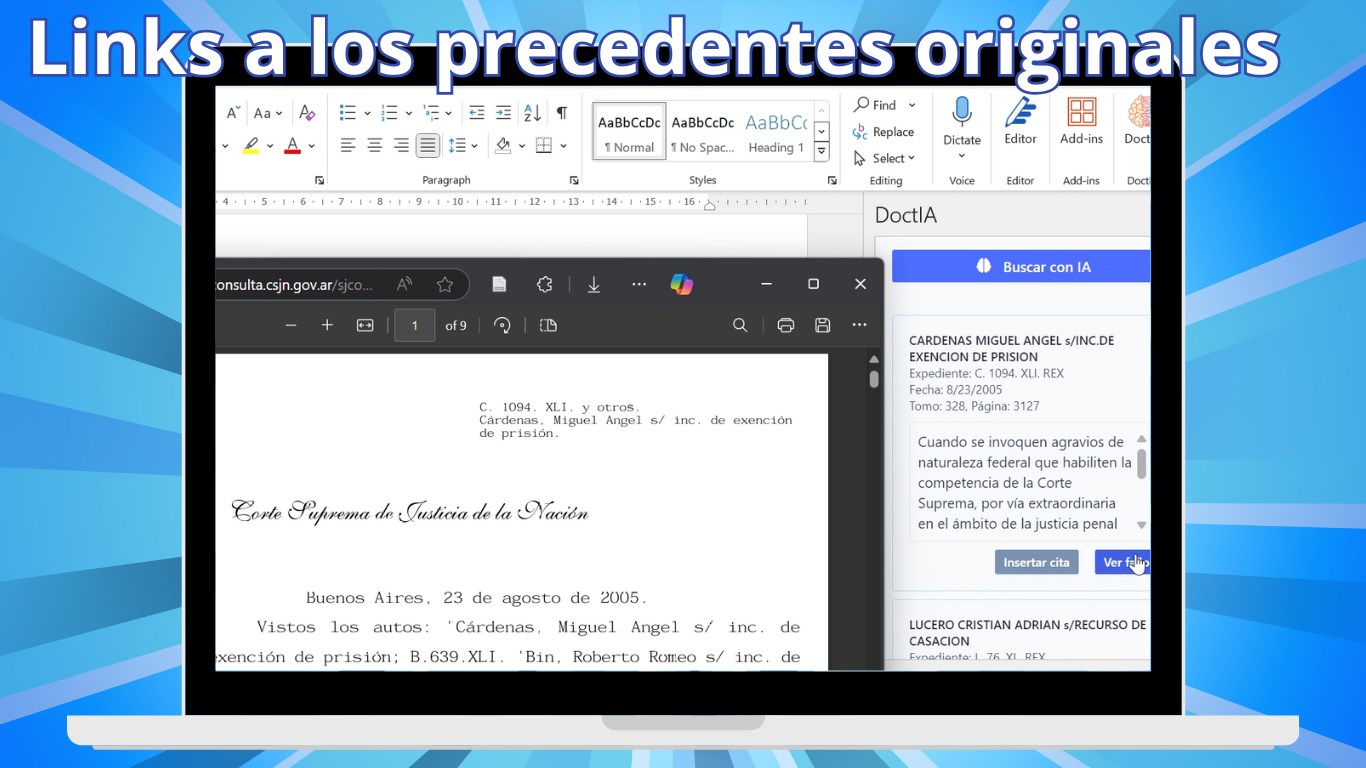Click the PDF vertical scrollbar thumb

(874, 379)
